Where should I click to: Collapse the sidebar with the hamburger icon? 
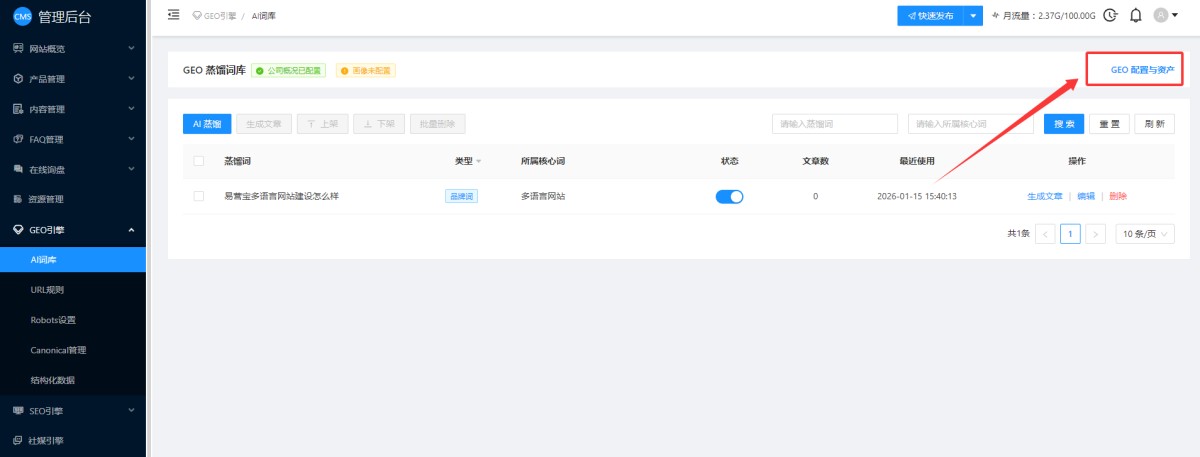[174, 15]
